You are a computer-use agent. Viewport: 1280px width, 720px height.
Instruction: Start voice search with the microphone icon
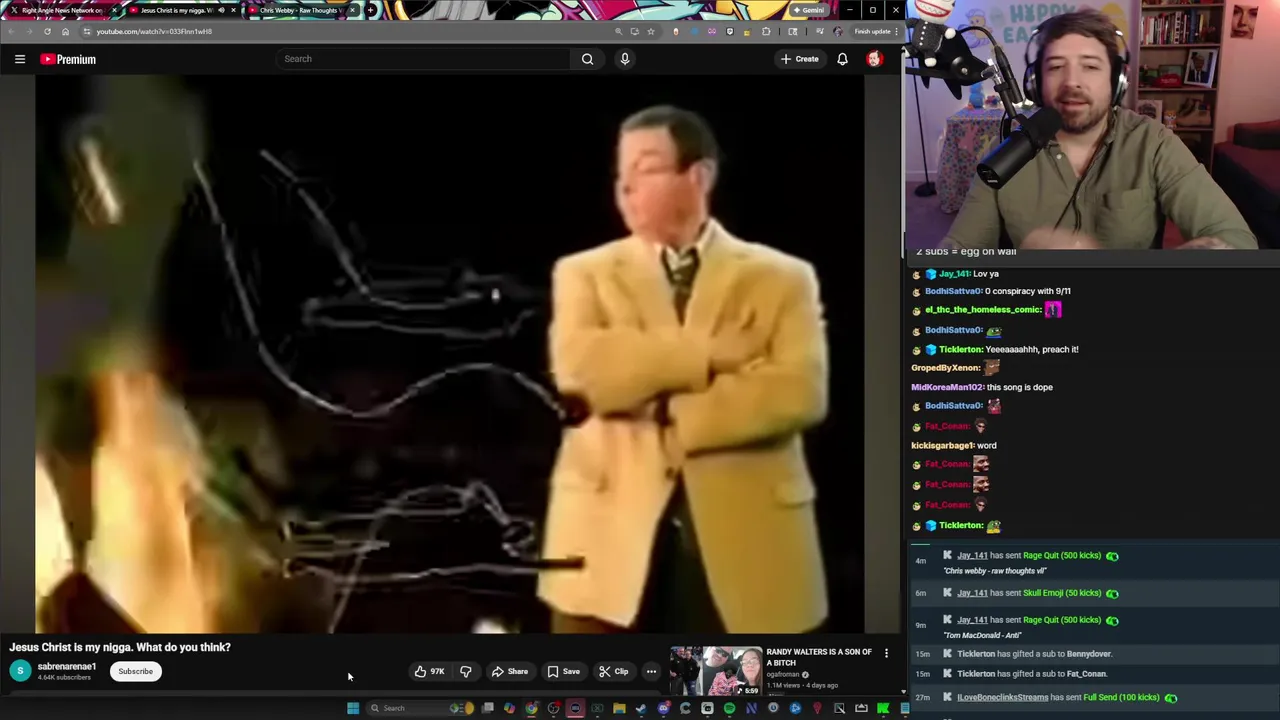[x=625, y=59]
